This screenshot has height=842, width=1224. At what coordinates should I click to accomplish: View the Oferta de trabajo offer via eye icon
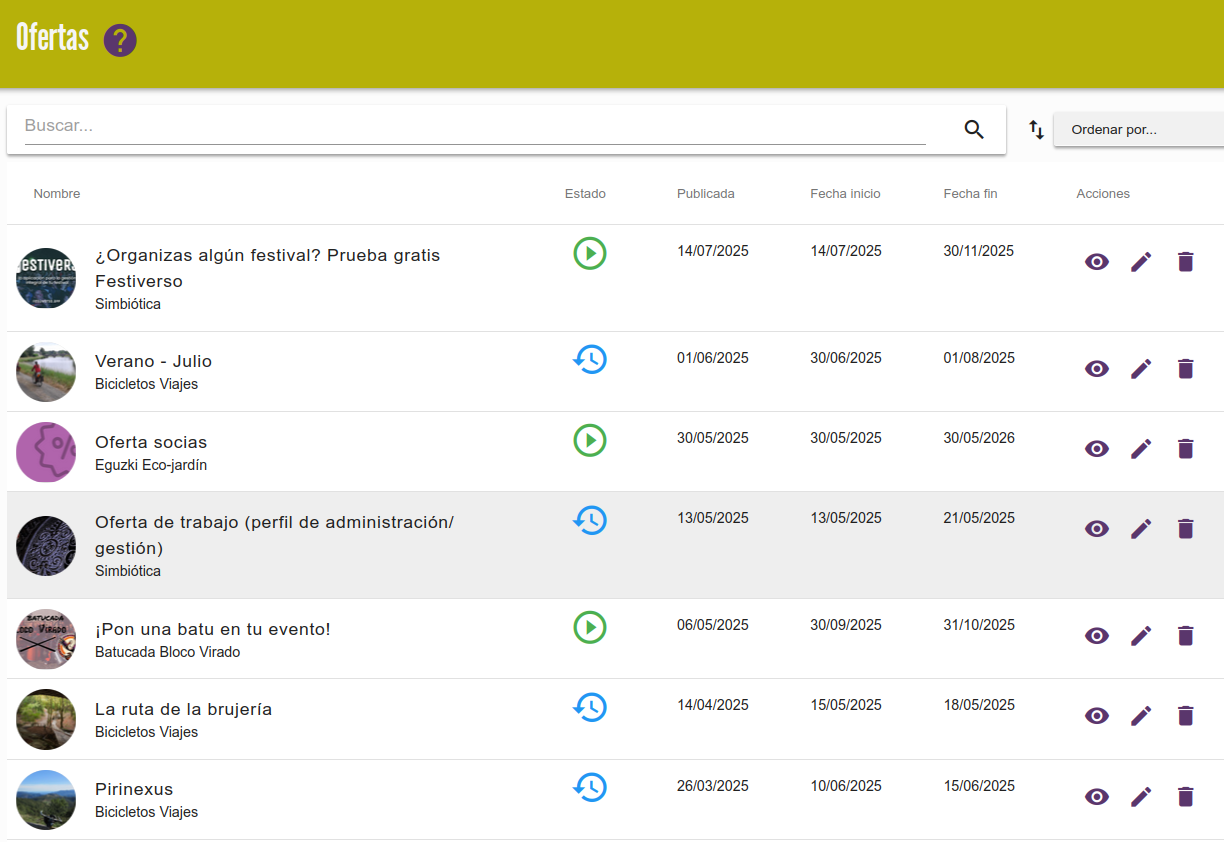[x=1097, y=529]
